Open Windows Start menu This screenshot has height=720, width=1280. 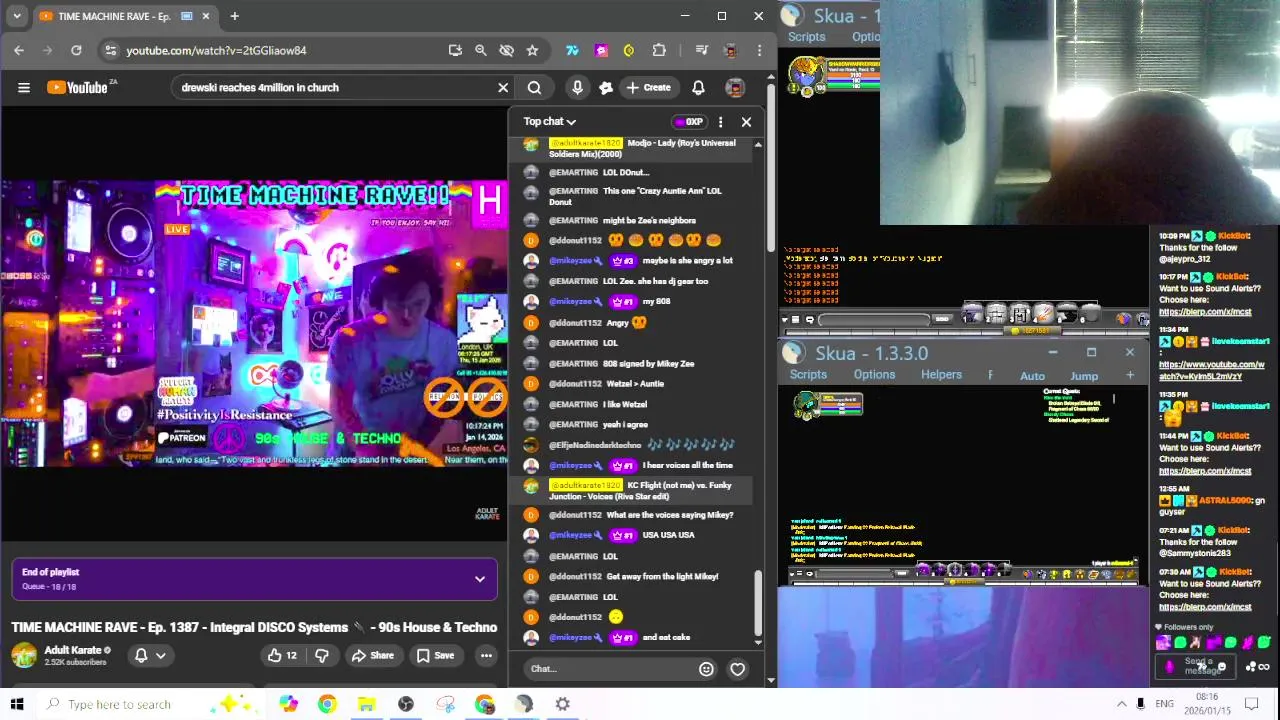pos(17,704)
